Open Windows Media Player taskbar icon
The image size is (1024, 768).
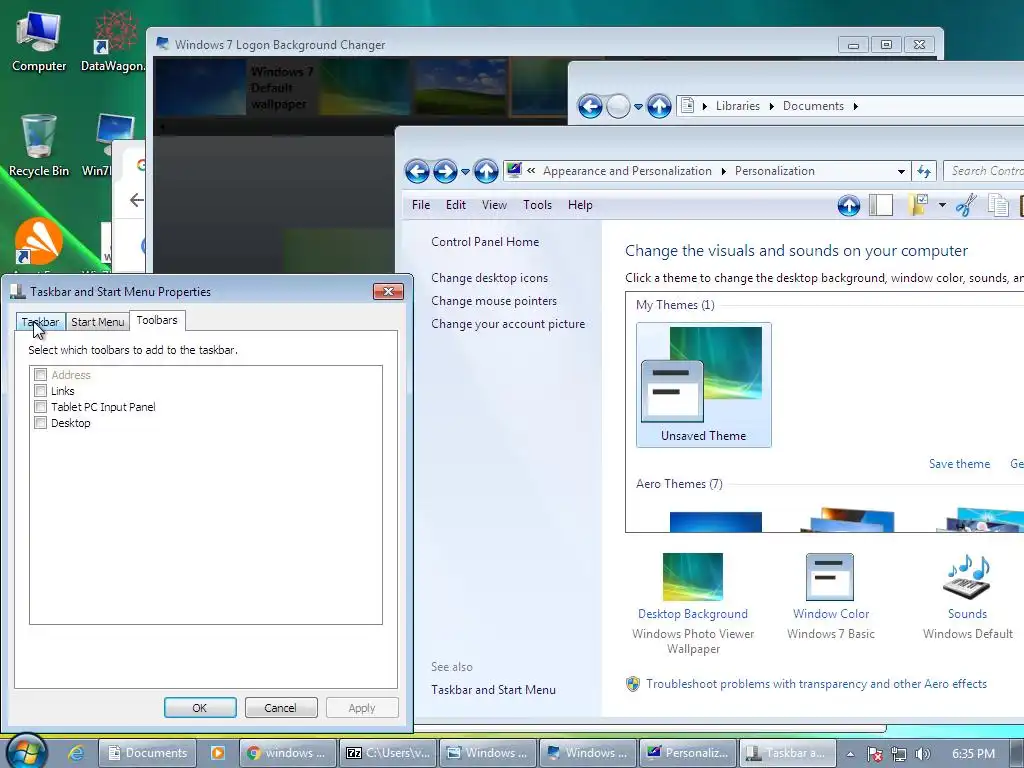[x=217, y=753]
